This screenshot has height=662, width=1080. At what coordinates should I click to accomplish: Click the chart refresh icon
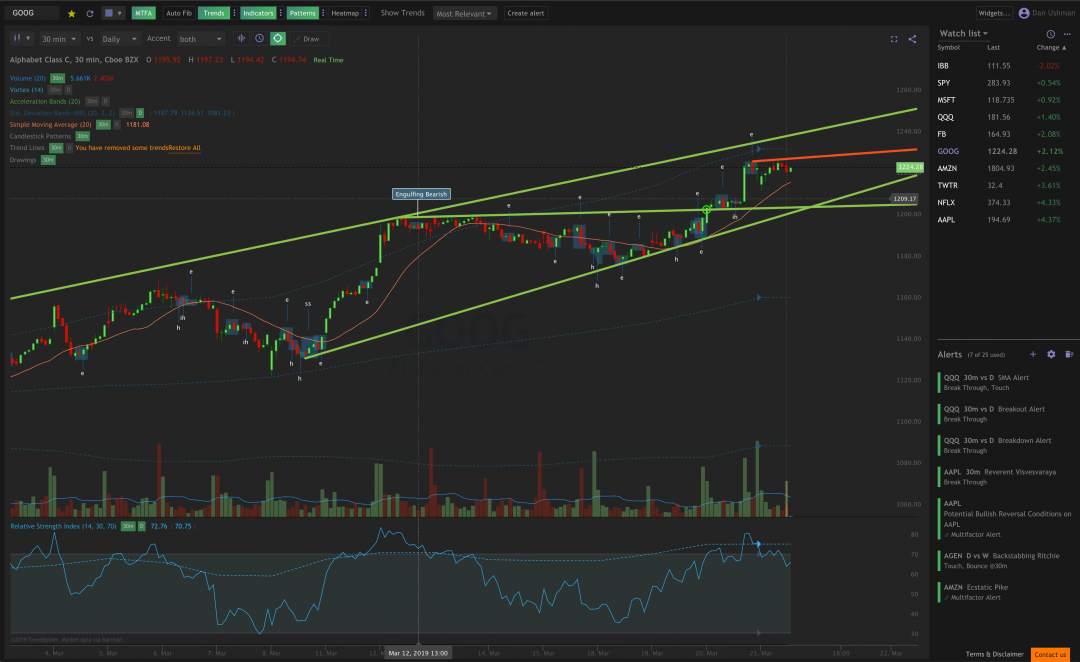pyautogui.click(x=90, y=12)
